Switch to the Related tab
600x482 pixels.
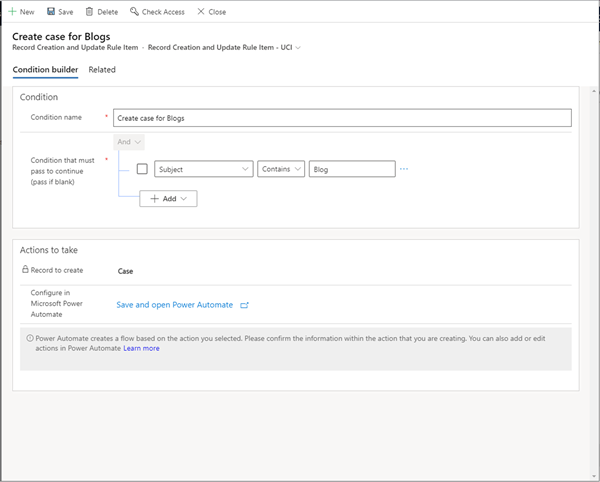[x=102, y=70]
